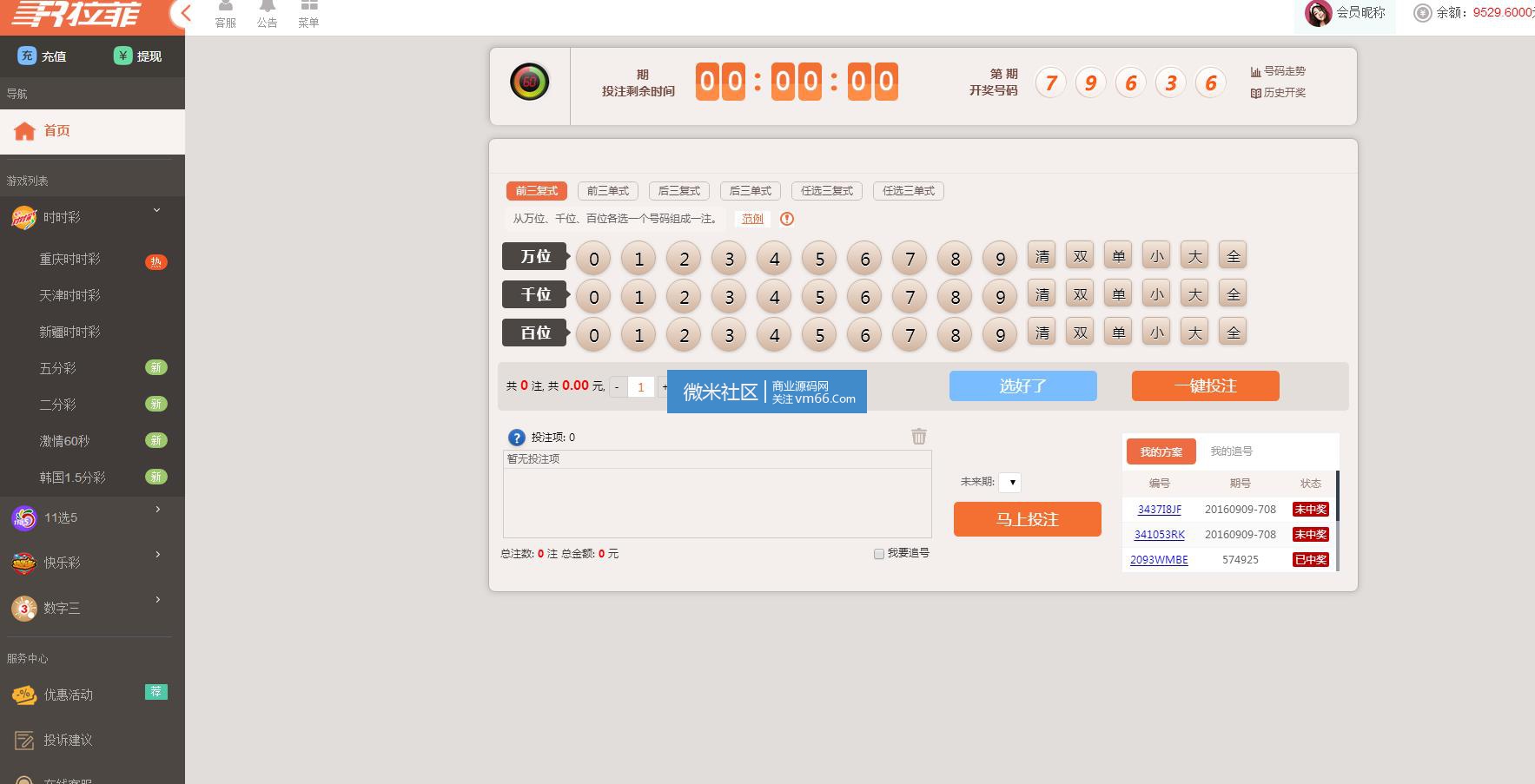This screenshot has width=1535, height=784.
Task: Click the 充值 recharge icon
Action: 27,56
